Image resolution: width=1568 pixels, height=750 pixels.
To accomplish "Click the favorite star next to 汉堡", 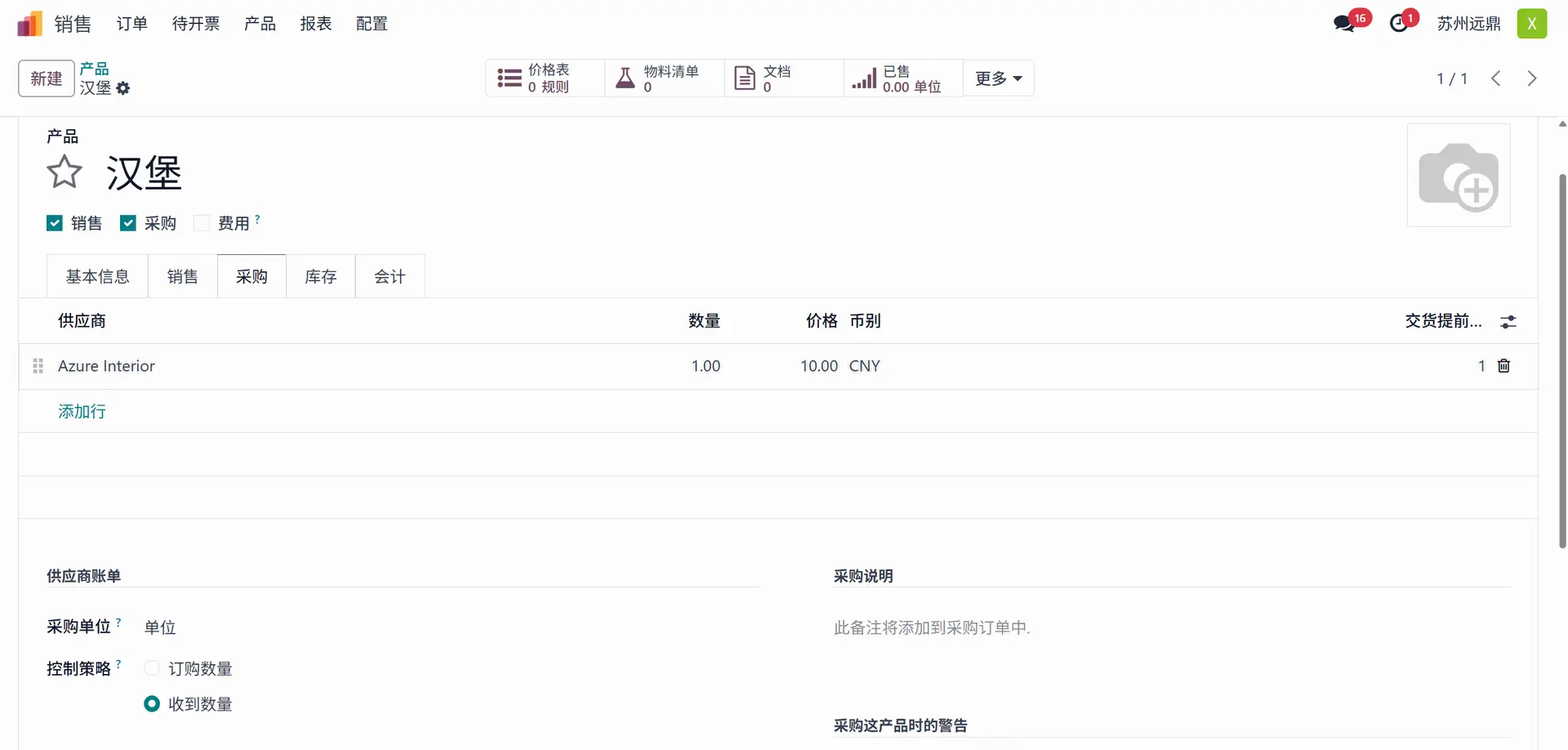I will [64, 172].
